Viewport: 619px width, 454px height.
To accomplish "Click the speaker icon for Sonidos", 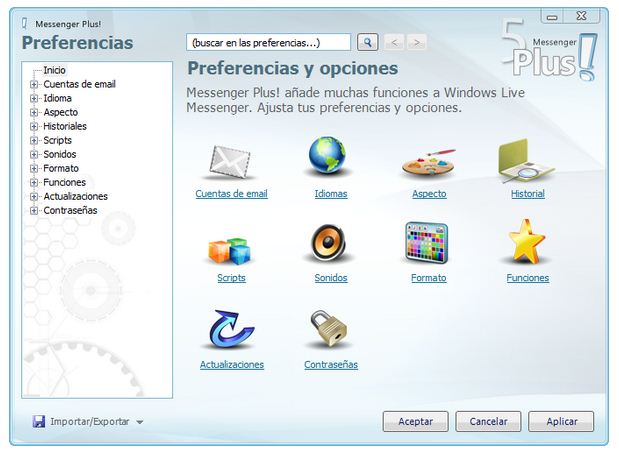I will pos(329,243).
